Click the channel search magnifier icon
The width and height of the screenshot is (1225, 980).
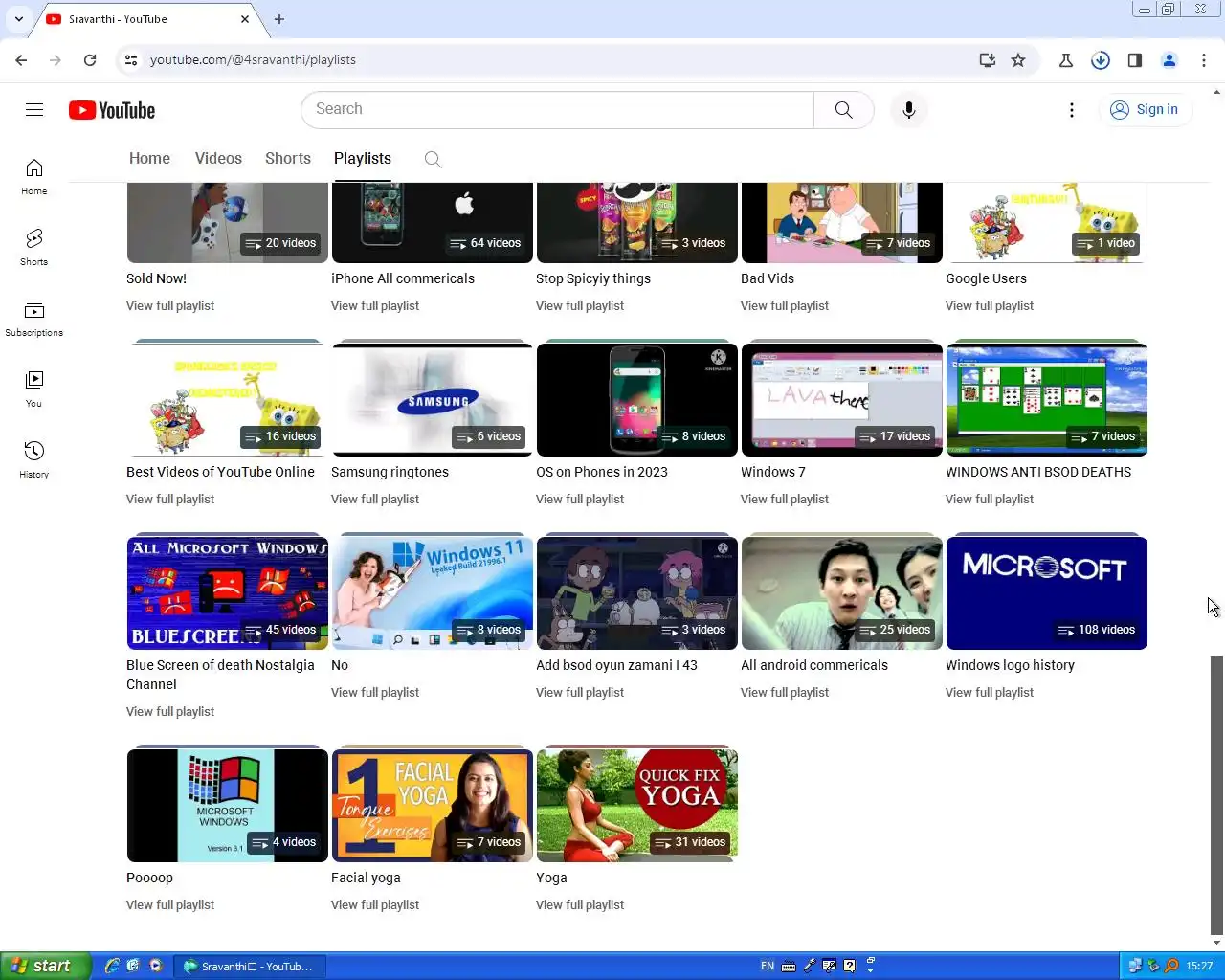point(433,159)
